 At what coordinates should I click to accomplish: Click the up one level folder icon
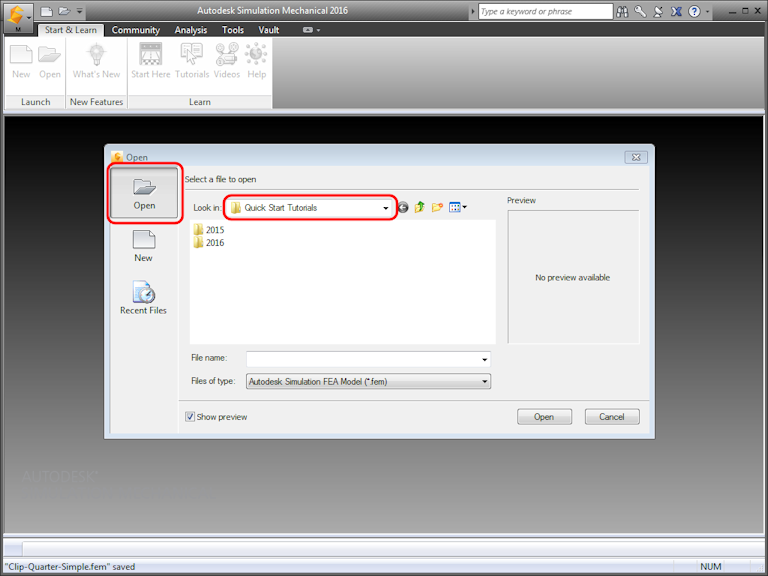point(420,207)
